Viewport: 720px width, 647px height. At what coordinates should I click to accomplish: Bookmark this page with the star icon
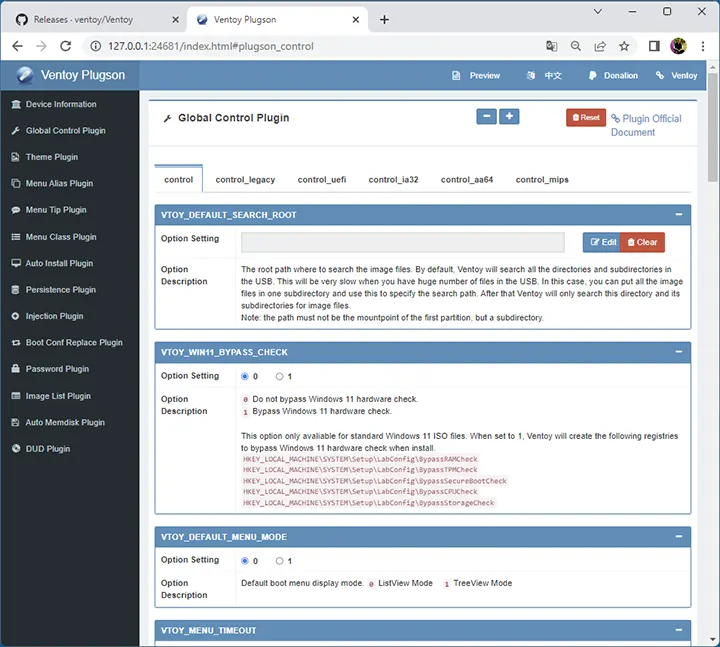tap(624, 46)
